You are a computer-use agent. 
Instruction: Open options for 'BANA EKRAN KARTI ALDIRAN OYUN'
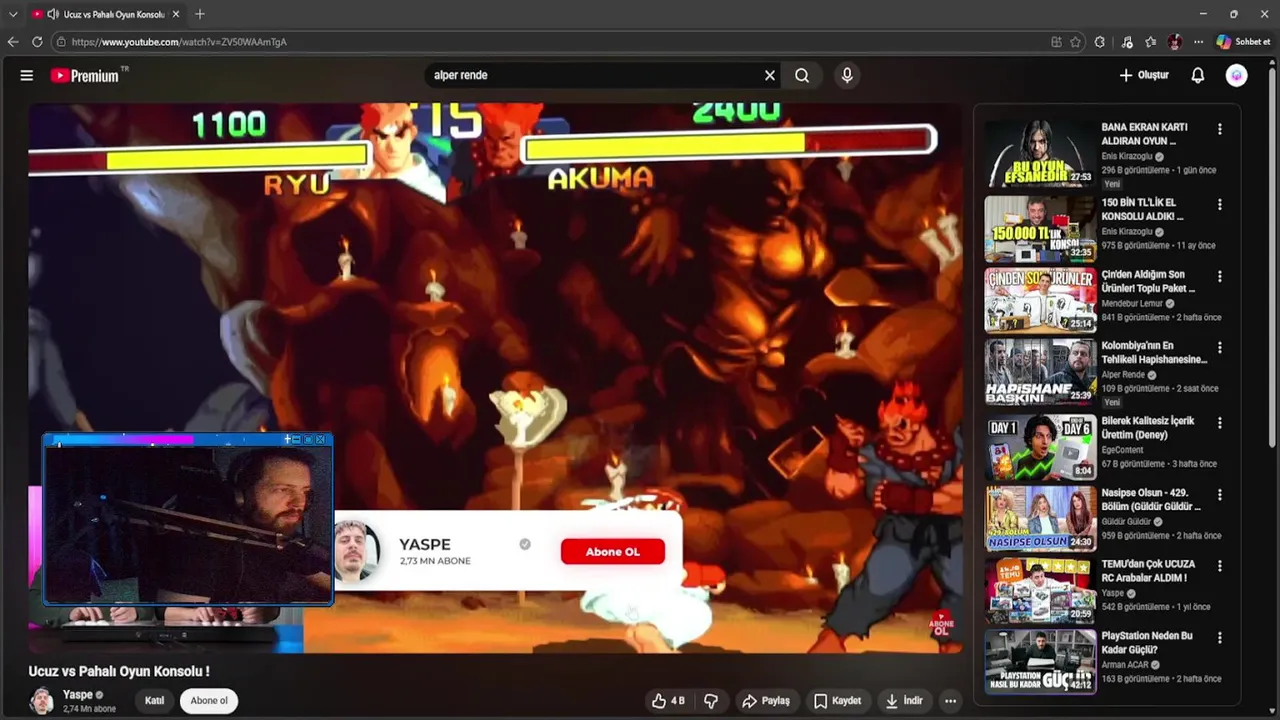1219,129
